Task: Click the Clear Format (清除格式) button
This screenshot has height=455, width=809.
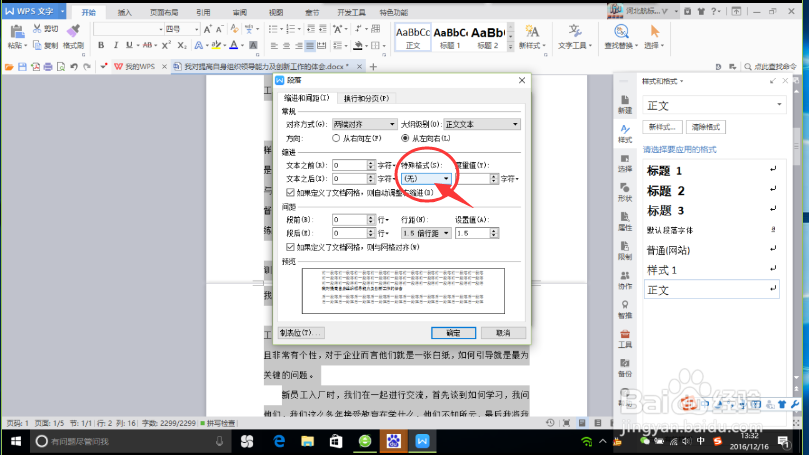Action: point(706,127)
